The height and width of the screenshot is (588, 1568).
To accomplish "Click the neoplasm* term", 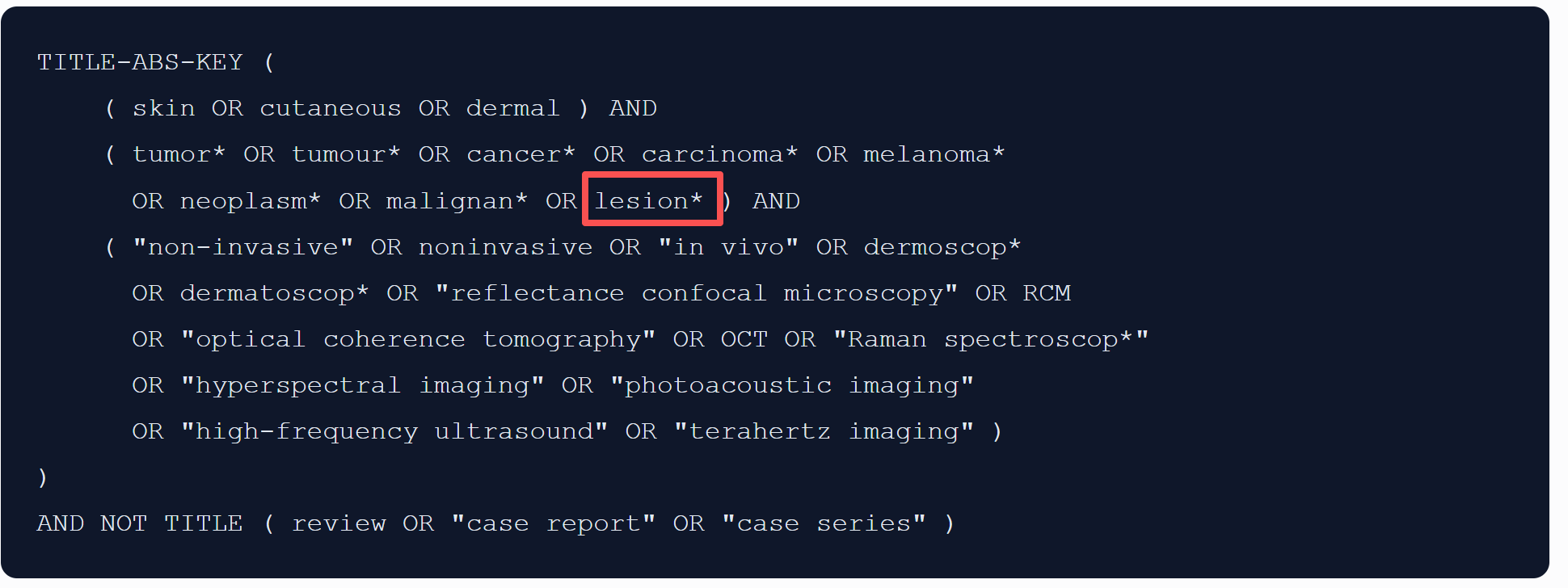I will 251,201.
